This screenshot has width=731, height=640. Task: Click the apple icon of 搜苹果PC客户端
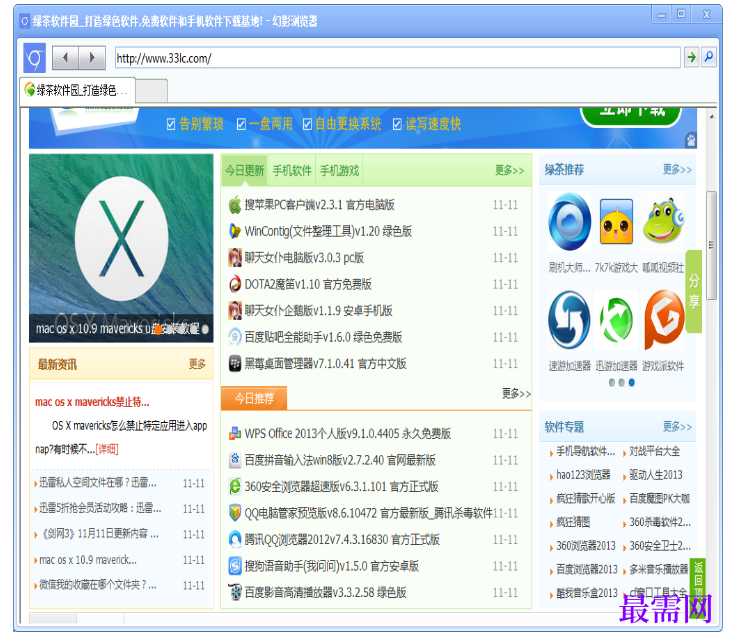click(235, 205)
